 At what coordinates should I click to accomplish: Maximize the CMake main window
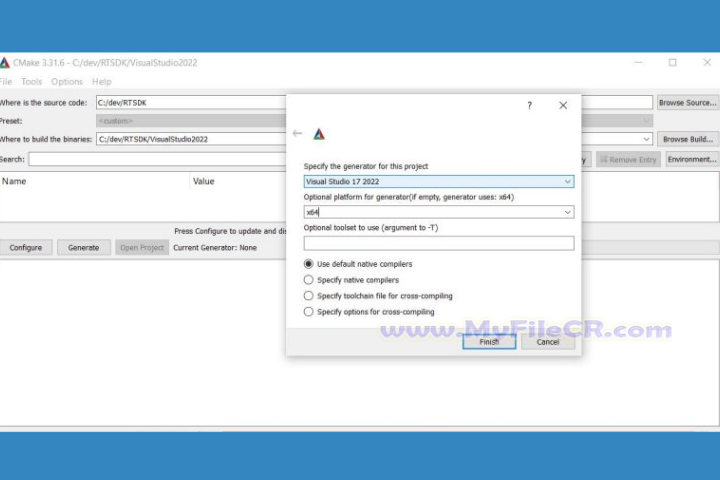[x=672, y=62]
